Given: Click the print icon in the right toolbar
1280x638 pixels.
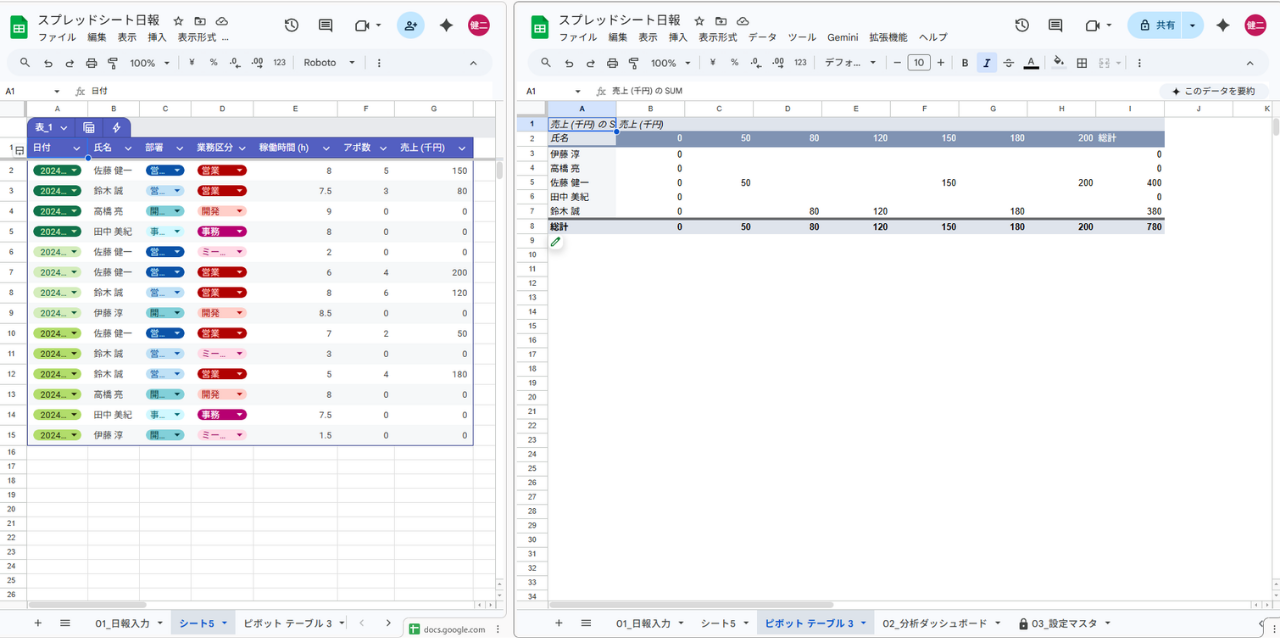Looking at the screenshot, I should [612, 62].
